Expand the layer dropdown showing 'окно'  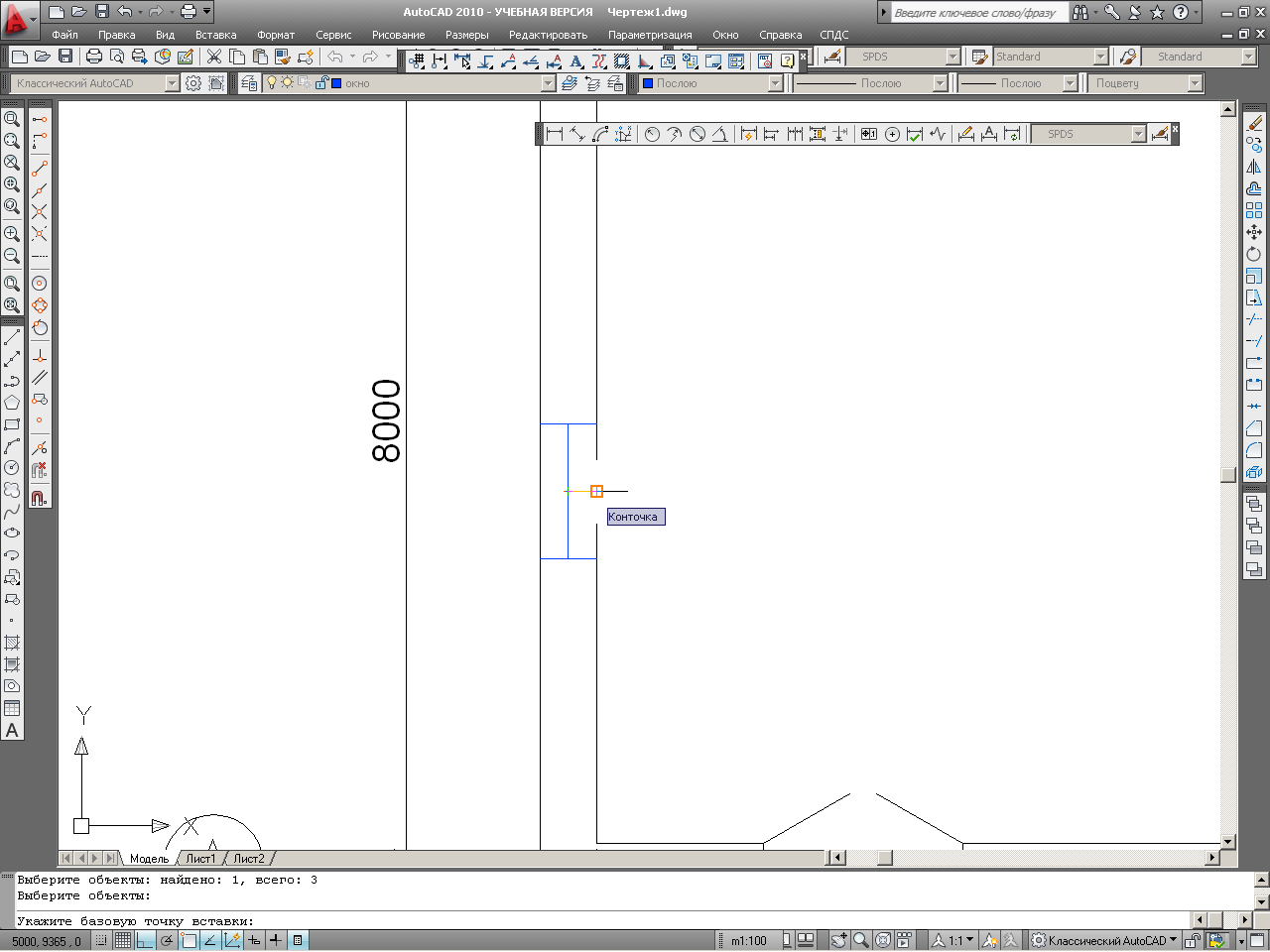pyautogui.click(x=549, y=83)
